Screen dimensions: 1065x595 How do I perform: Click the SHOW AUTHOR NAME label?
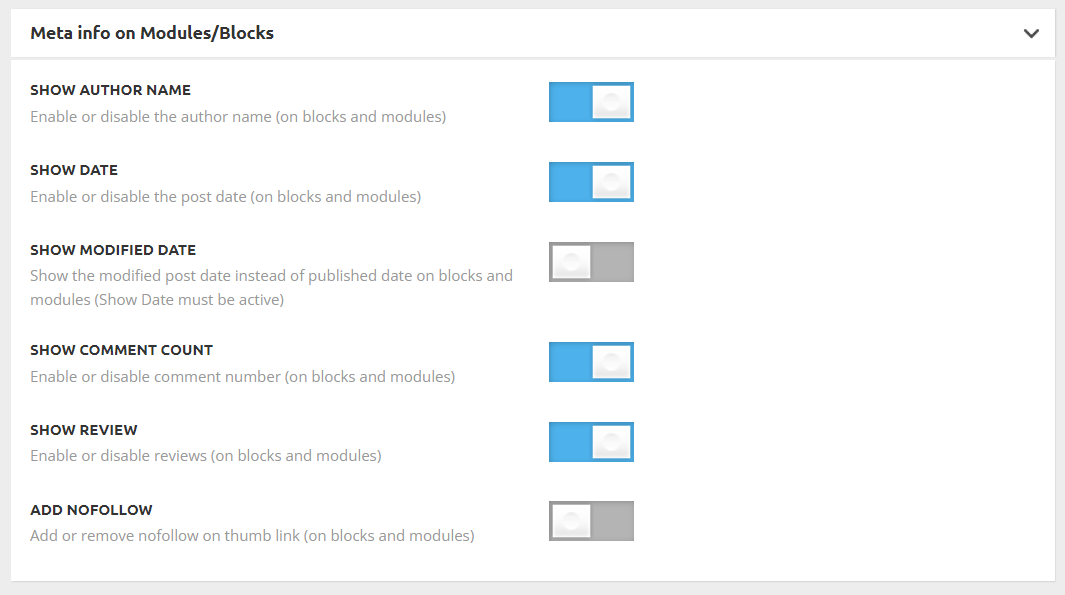click(x=111, y=90)
